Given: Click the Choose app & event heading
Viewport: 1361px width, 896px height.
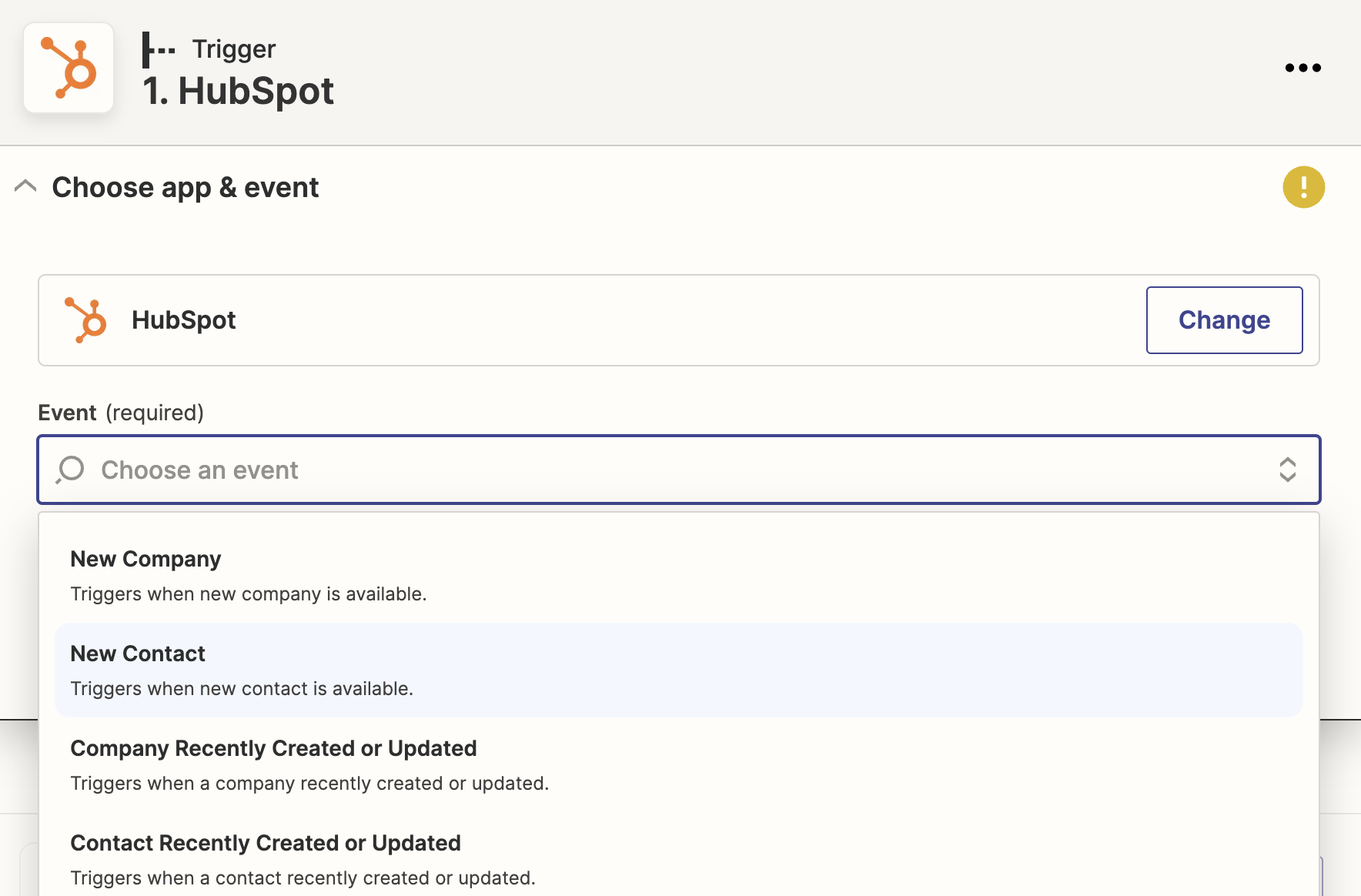Looking at the screenshot, I should click(x=186, y=187).
